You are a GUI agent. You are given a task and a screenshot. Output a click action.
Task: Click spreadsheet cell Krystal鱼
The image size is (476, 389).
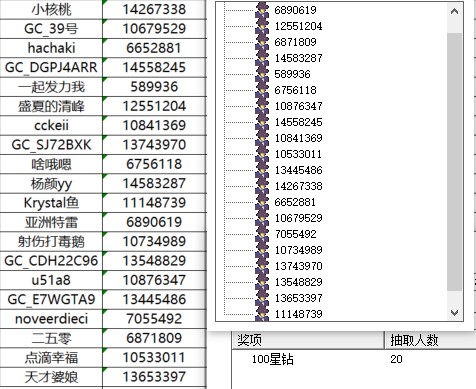point(51,203)
